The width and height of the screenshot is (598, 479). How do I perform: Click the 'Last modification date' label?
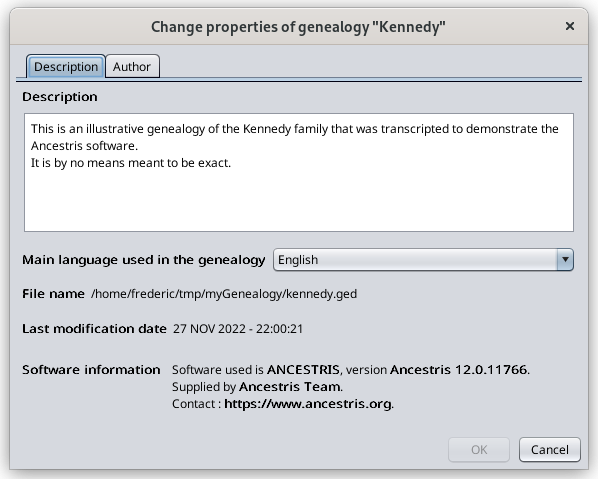pos(94,328)
